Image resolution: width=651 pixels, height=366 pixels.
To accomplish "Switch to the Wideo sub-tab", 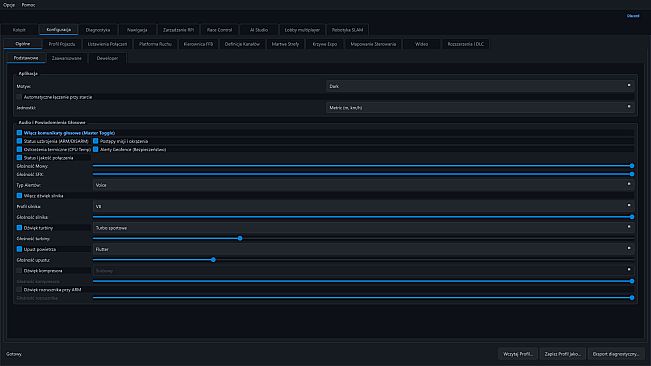I will pos(421,44).
